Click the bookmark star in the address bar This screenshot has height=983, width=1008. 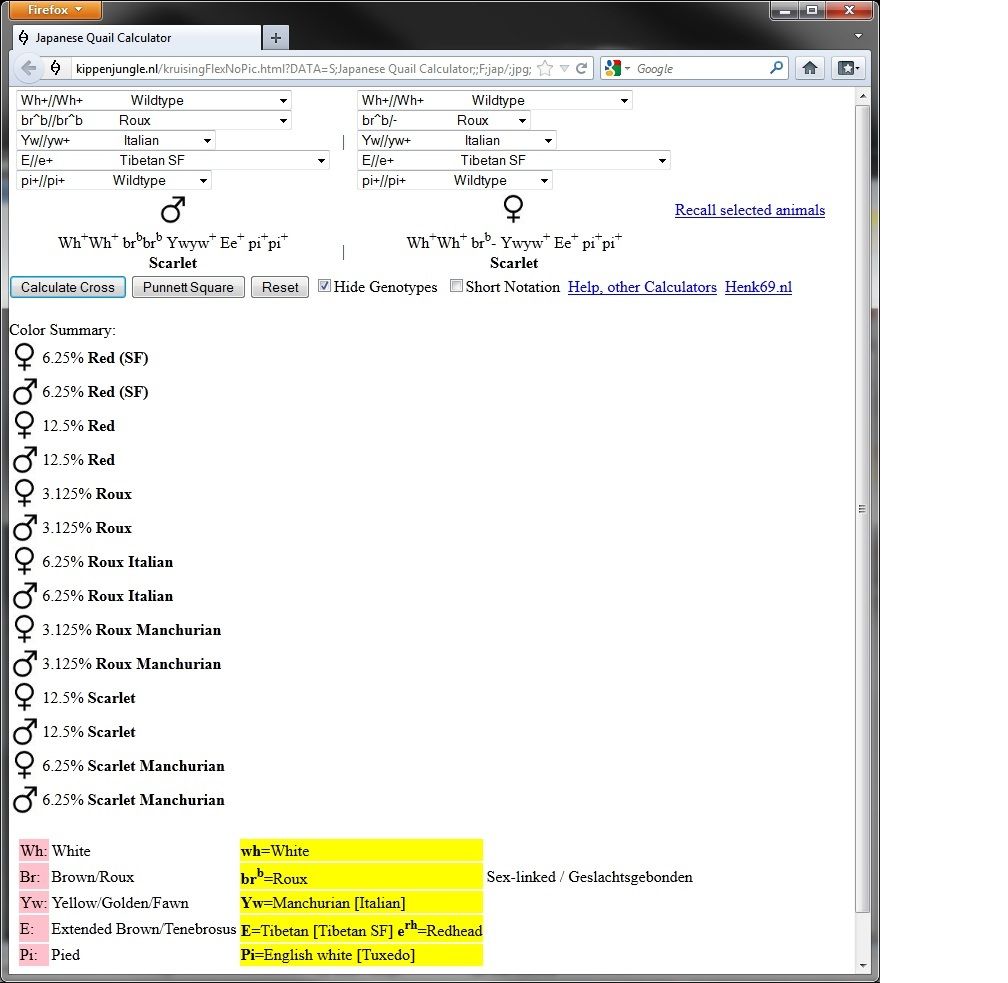tap(545, 69)
